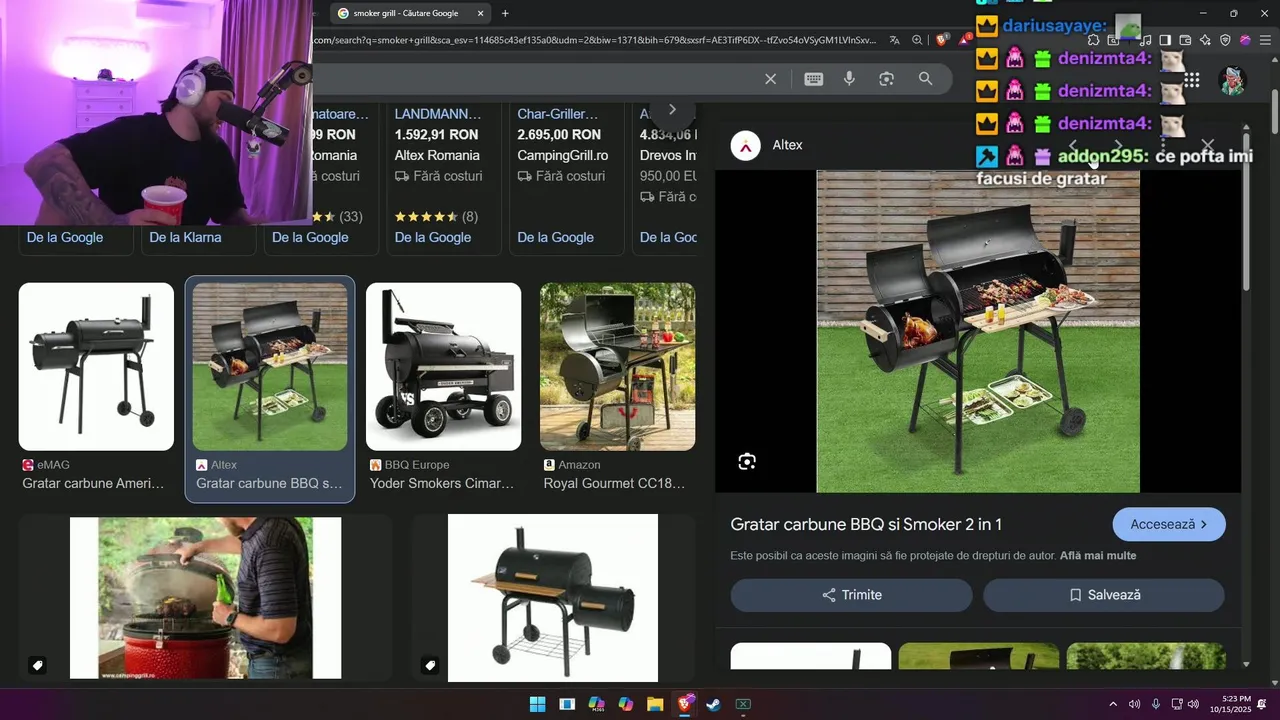Open the Google account avatar
The image size is (1280, 720).
click(x=1232, y=80)
